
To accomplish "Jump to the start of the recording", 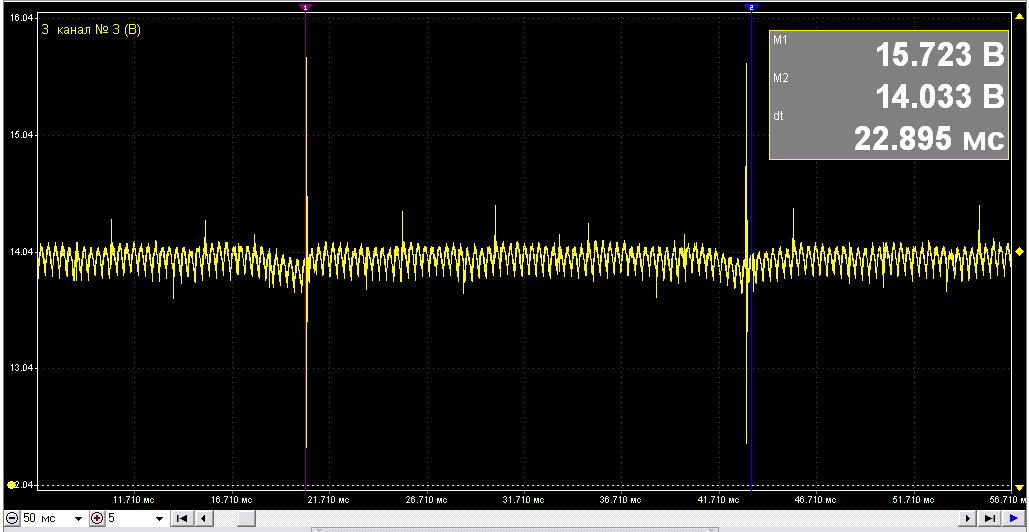I will pyautogui.click(x=182, y=519).
